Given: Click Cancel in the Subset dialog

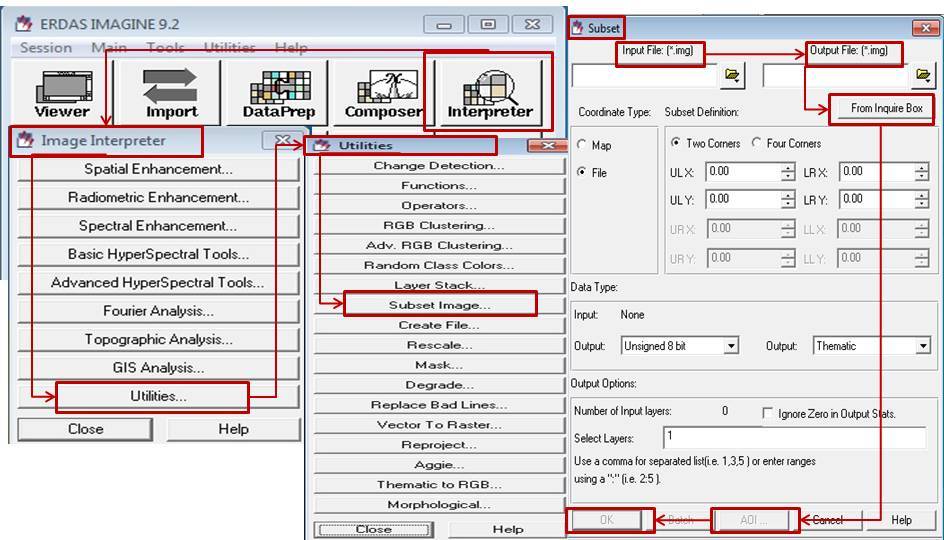Looking at the screenshot, I should (x=827, y=520).
